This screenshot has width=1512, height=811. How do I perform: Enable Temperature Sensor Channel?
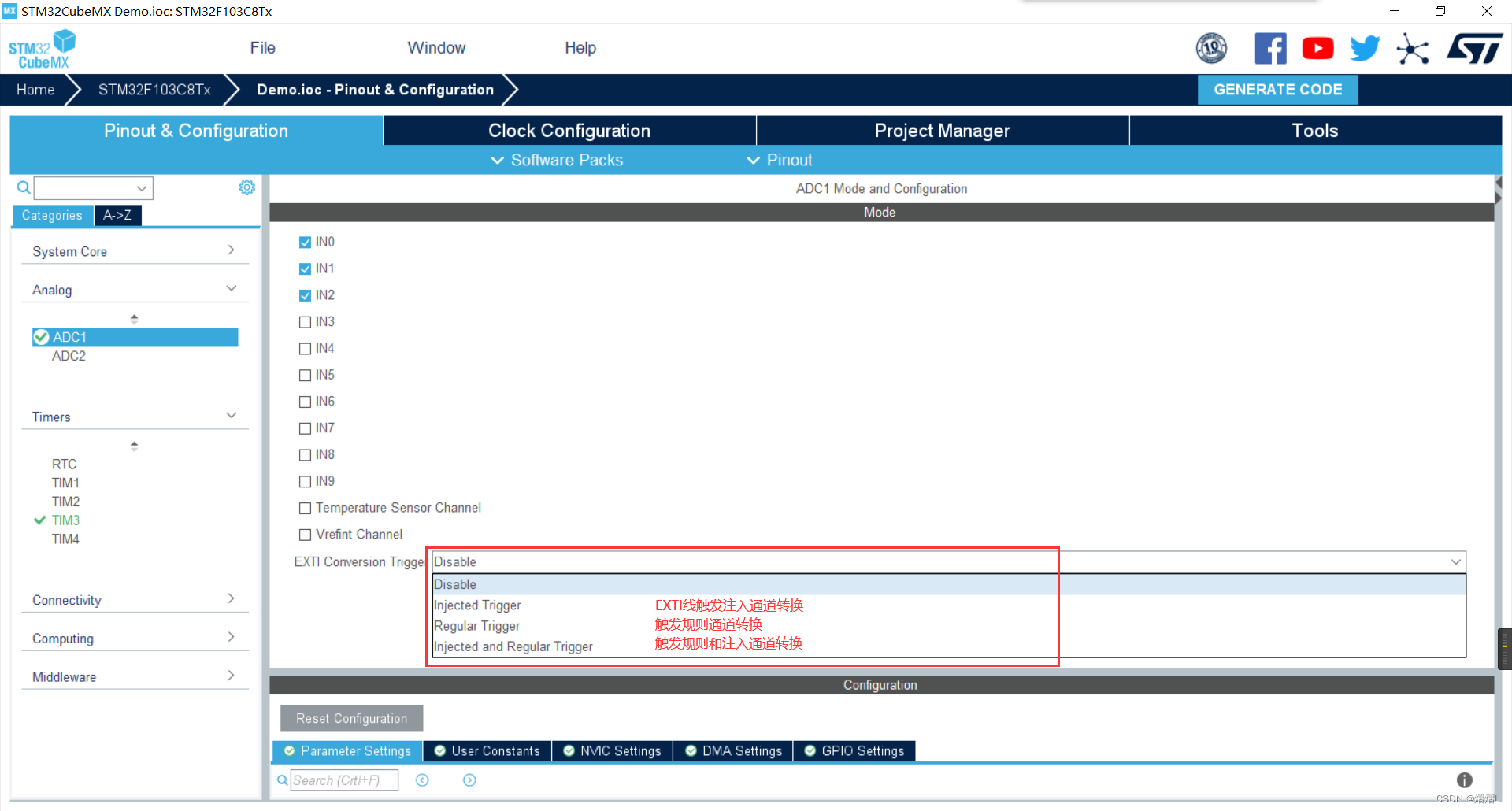tap(305, 509)
